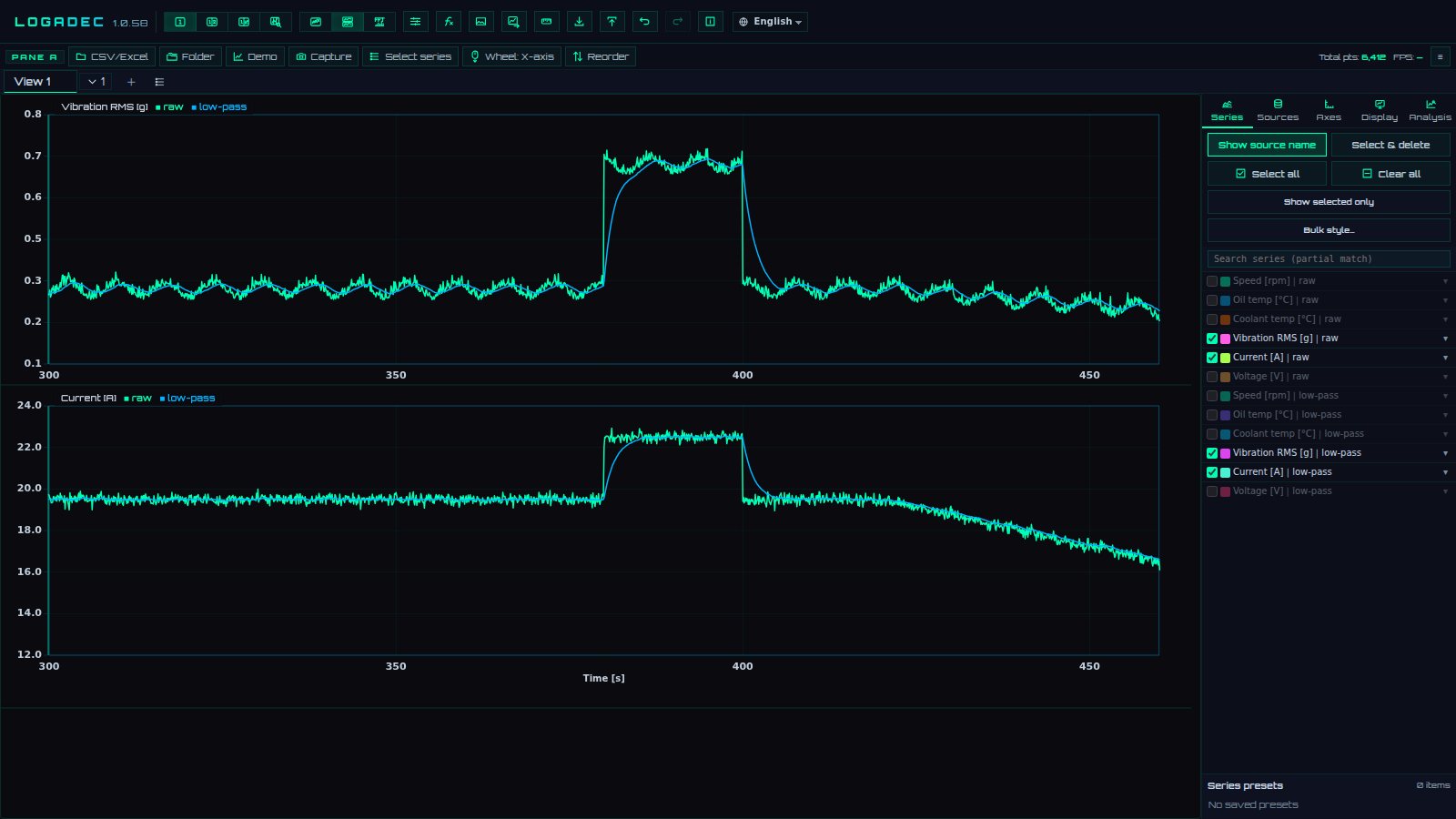Toggle the side panel layout icon
Viewport: 1456px width, 819px height.
pos(710,22)
